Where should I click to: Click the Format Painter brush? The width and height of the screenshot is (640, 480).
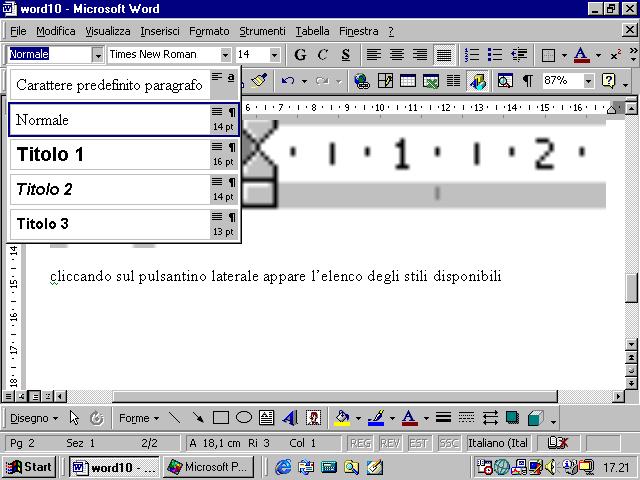(259, 81)
